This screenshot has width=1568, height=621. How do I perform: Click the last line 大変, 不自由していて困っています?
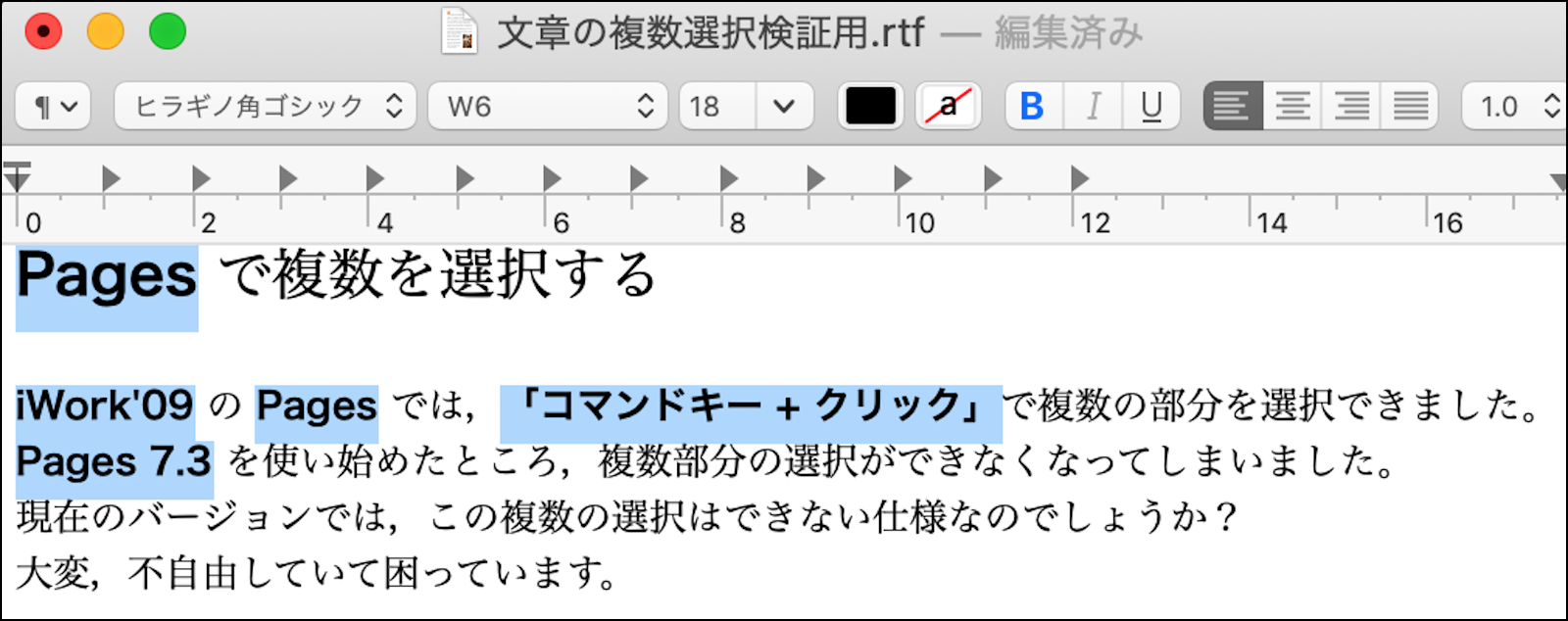(x=317, y=573)
